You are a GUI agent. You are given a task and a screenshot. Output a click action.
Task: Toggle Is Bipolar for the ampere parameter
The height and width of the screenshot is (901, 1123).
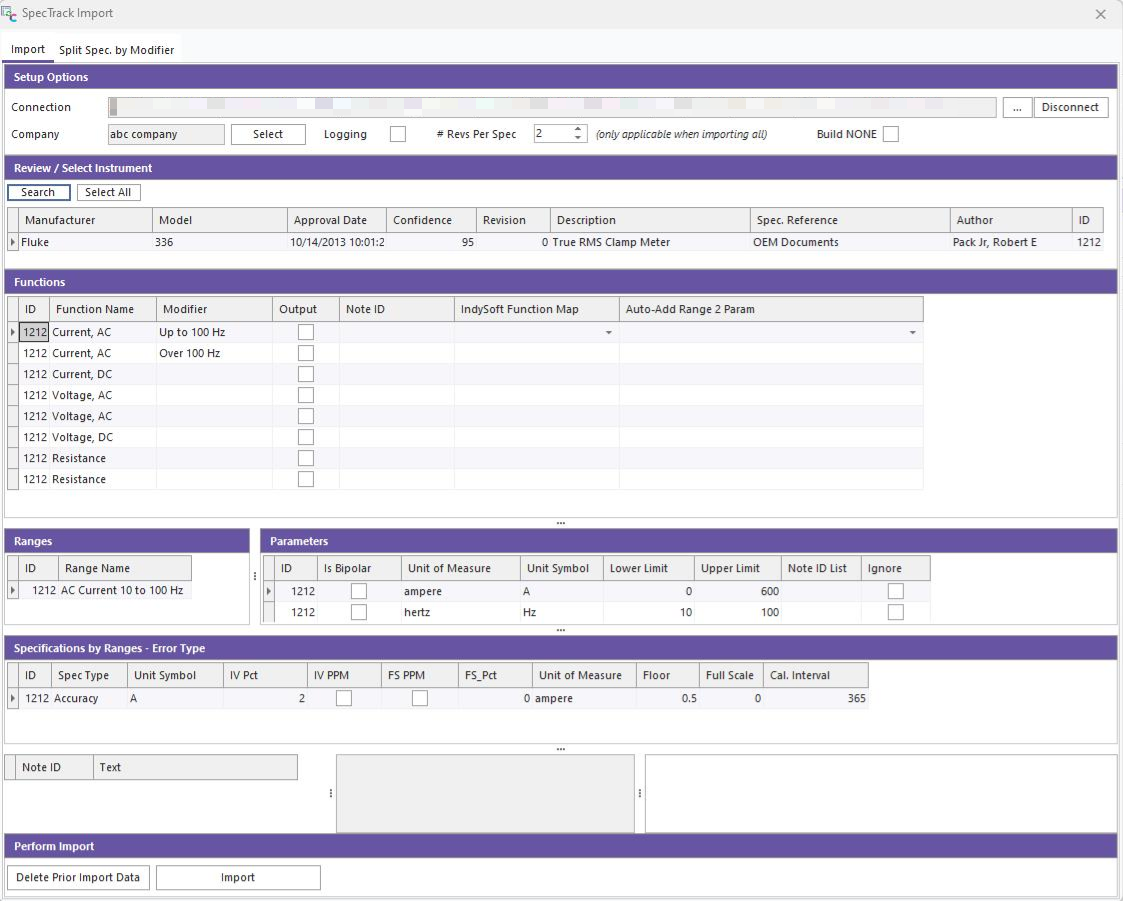click(x=358, y=591)
